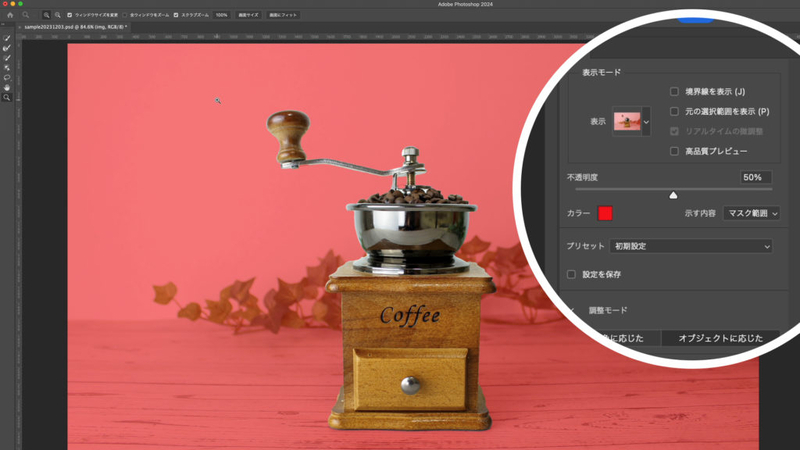Viewport: 800px width, 450px height.
Task: Select the sample20231203.psd document tab
Action: 76,27
